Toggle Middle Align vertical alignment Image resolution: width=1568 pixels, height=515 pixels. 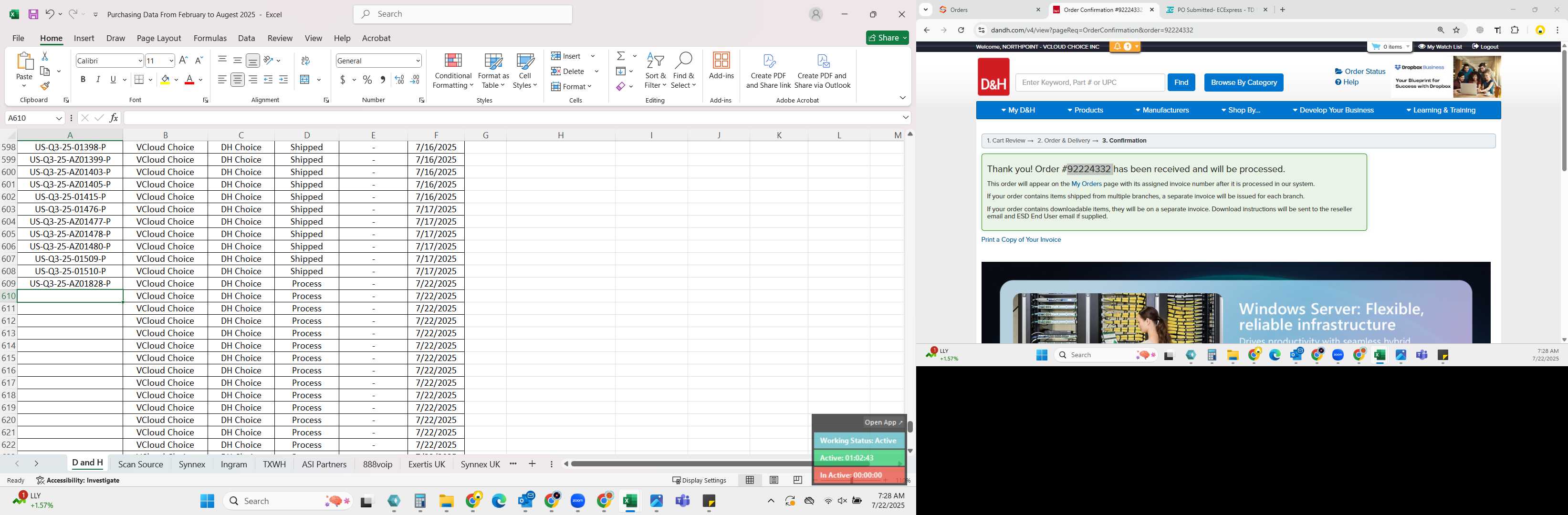click(237, 60)
